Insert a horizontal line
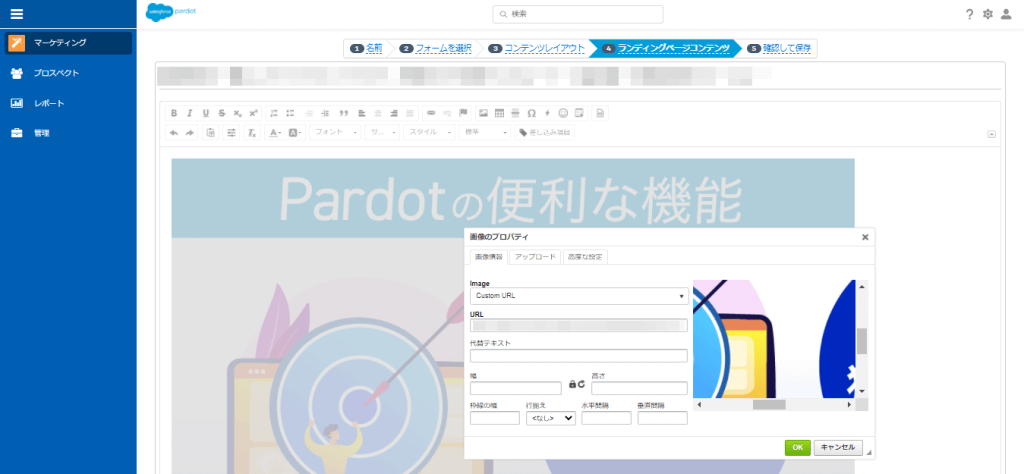1024x474 pixels. tap(515, 113)
